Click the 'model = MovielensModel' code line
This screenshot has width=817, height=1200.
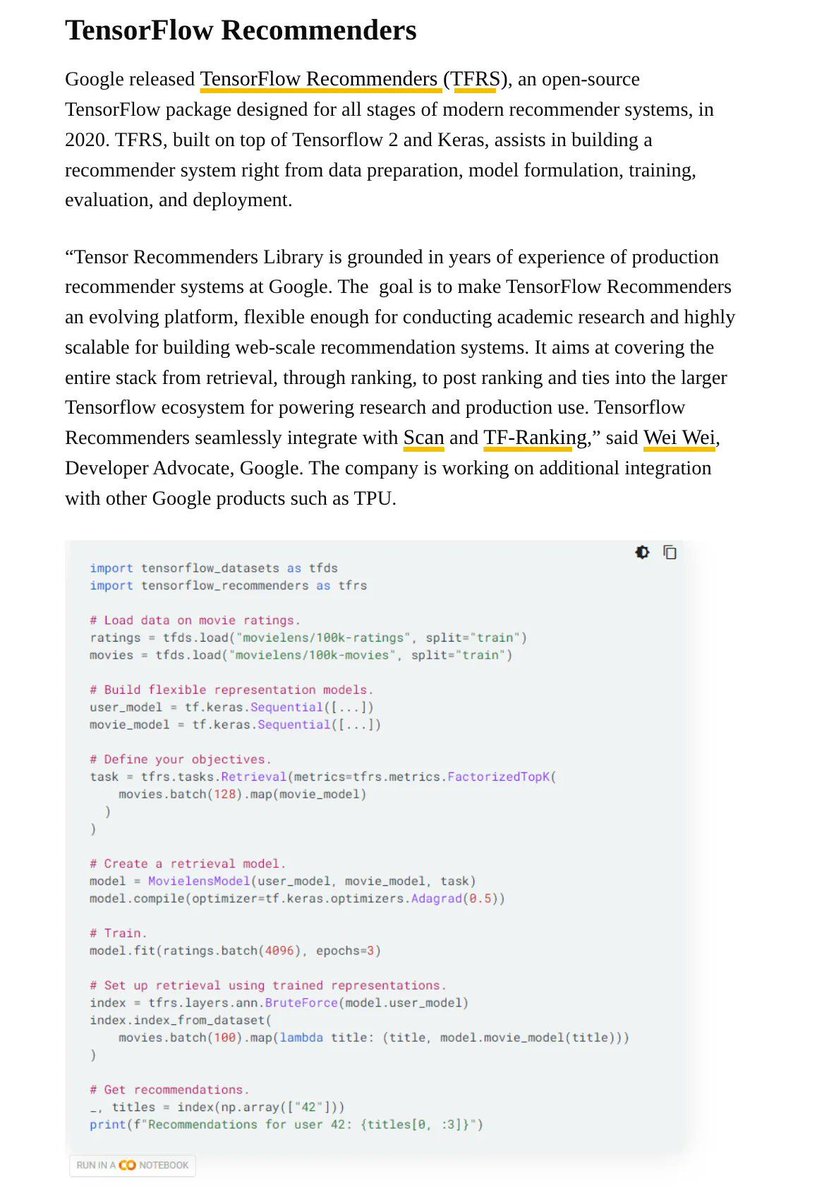[x=283, y=881]
